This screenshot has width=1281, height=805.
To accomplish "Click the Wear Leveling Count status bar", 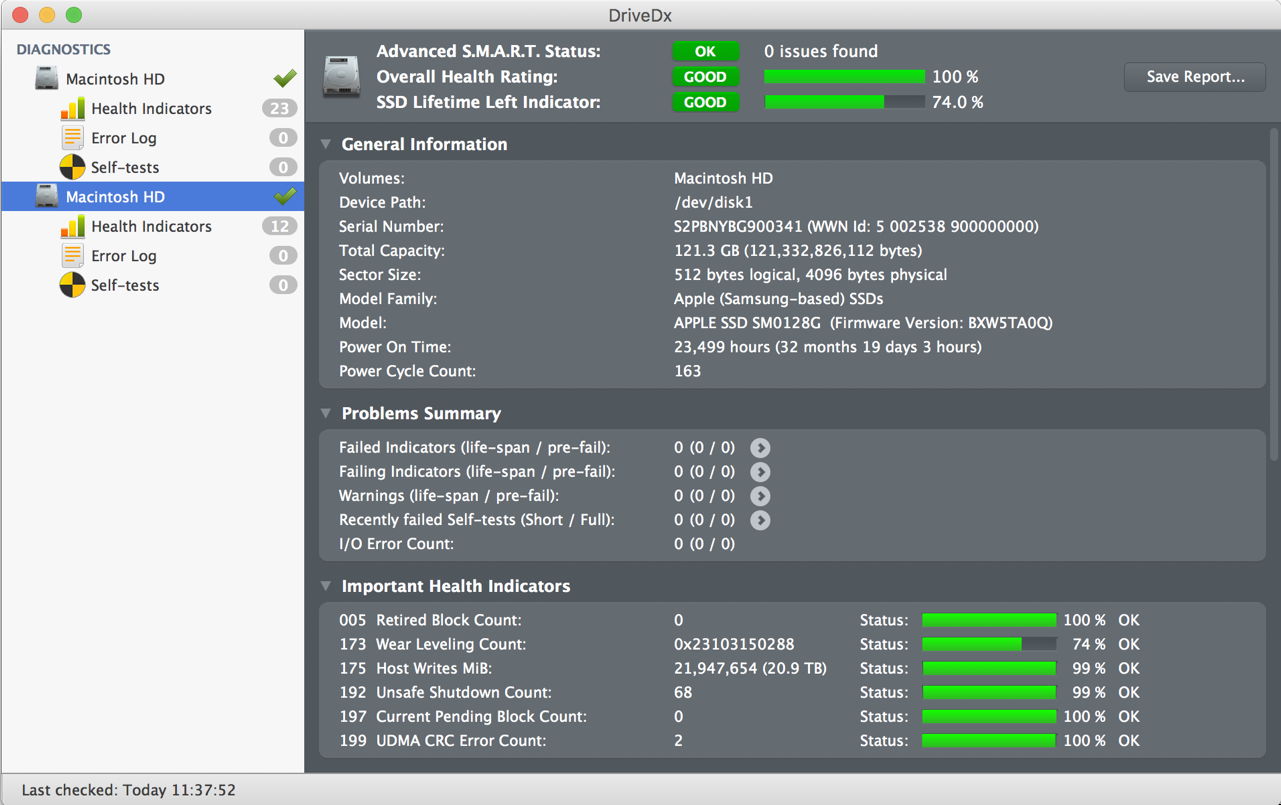I will click(x=988, y=645).
